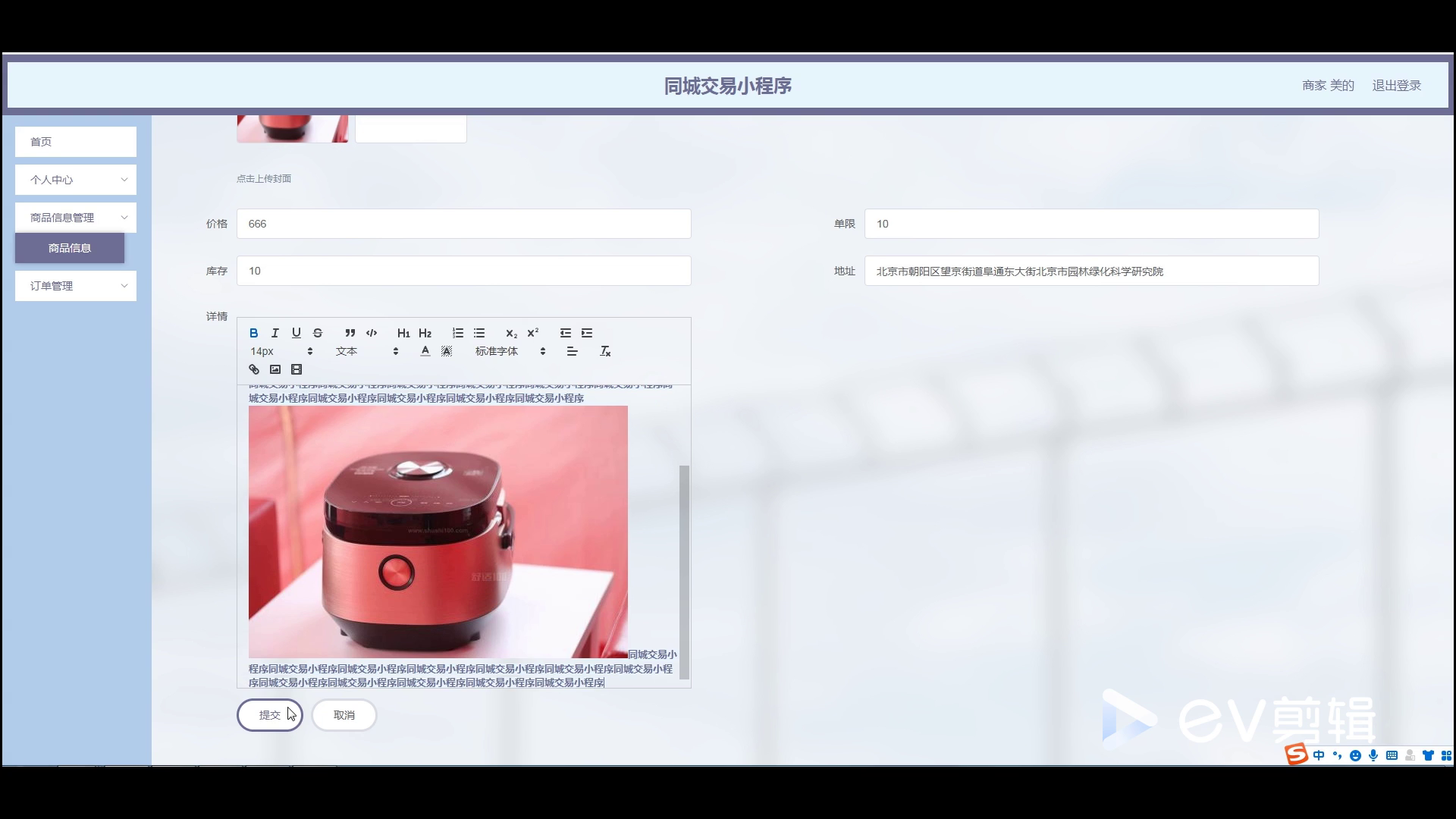Apply Heading 1 style
Viewport: 1456px width, 819px height.
click(x=403, y=333)
